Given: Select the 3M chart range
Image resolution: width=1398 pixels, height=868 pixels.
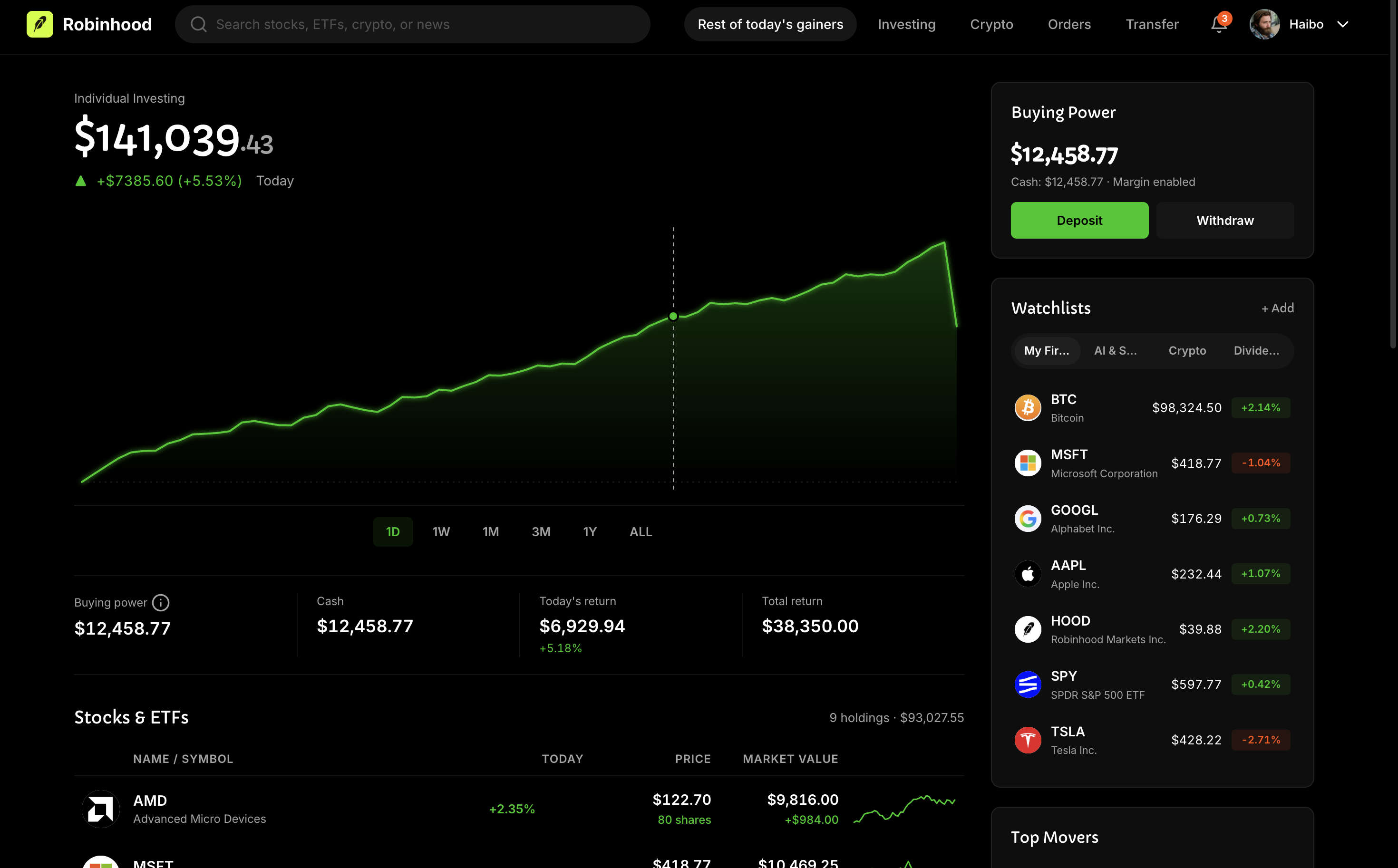Looking at the screenshot, I should coord(541,531).
